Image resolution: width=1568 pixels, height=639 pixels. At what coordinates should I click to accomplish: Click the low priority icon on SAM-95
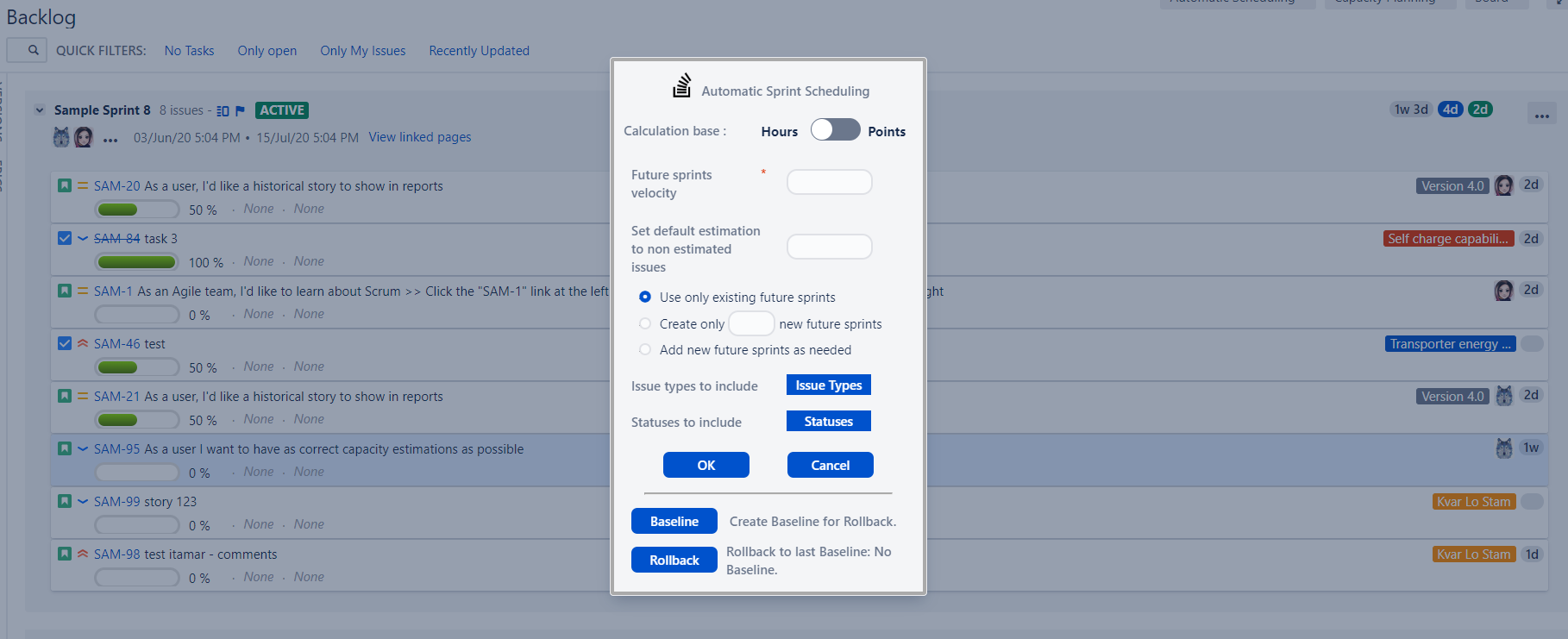(x=83, y=448)
